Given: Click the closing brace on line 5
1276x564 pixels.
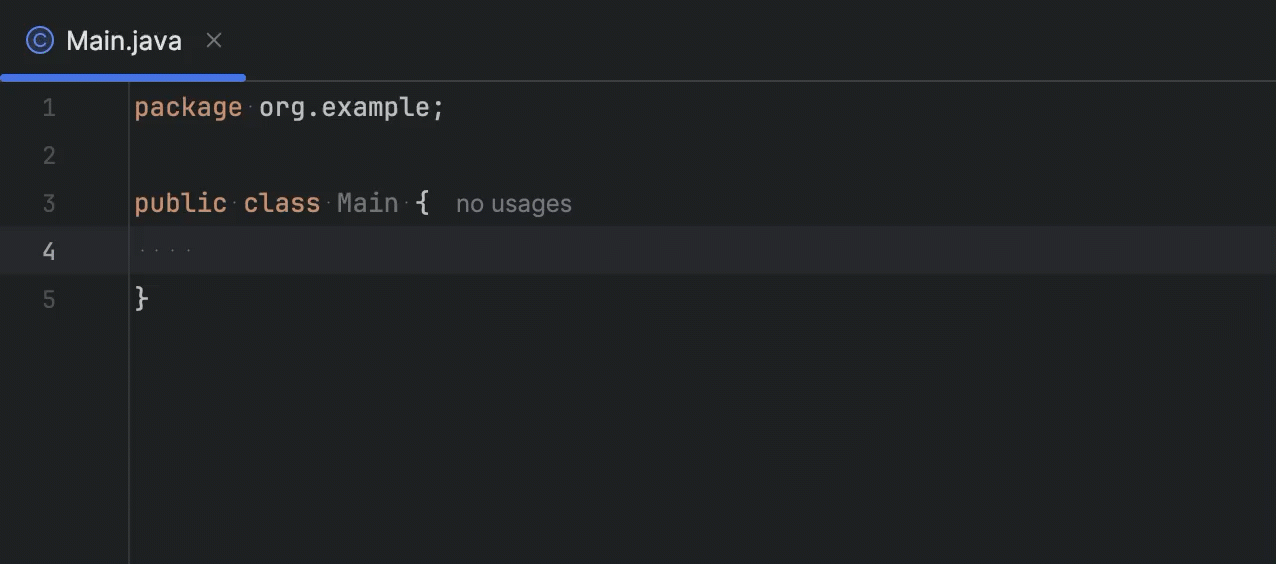Looking at the screenshot, I should pyautogui.click(x=142, y=299).
